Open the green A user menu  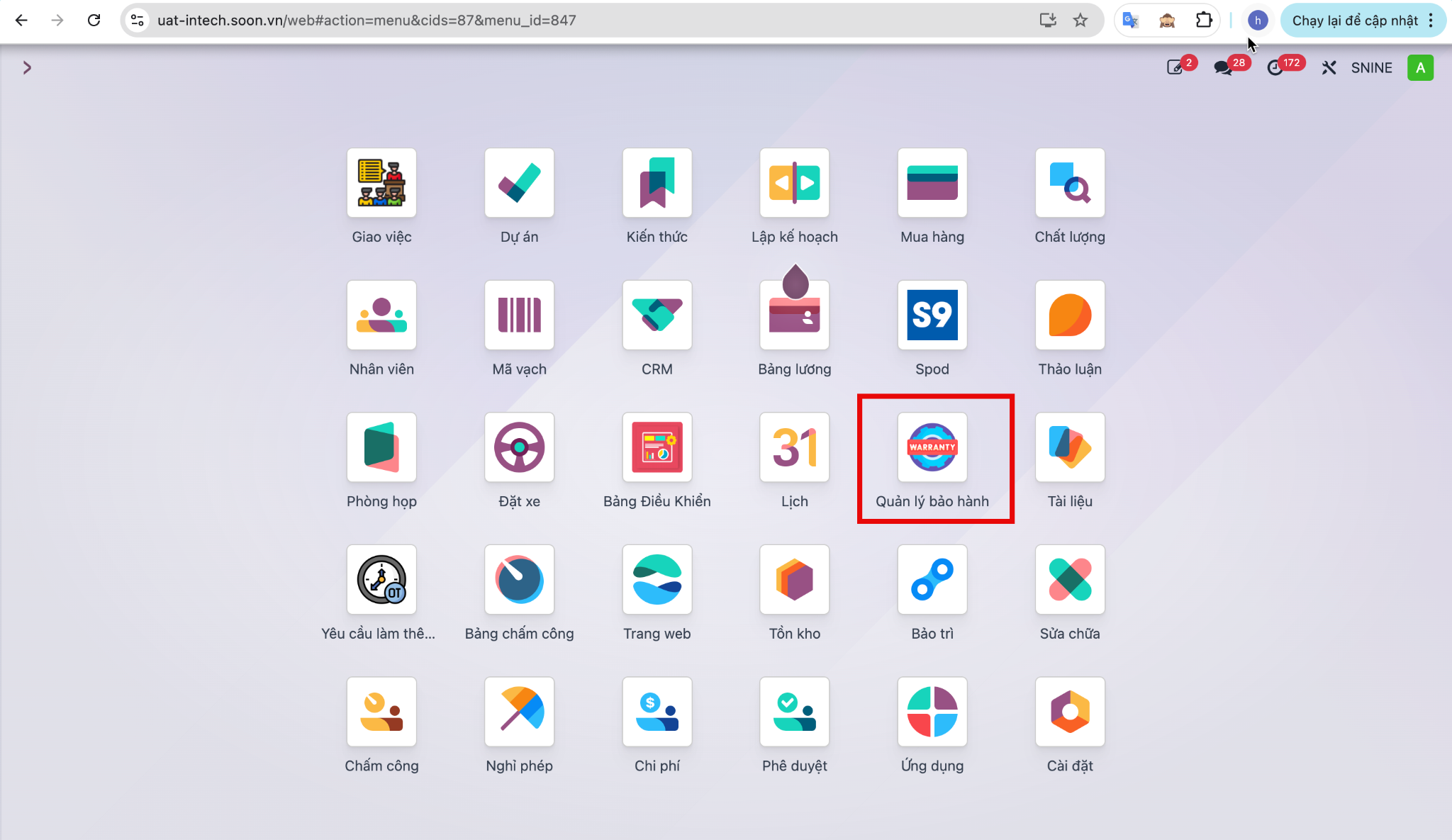click(1420, 68)
